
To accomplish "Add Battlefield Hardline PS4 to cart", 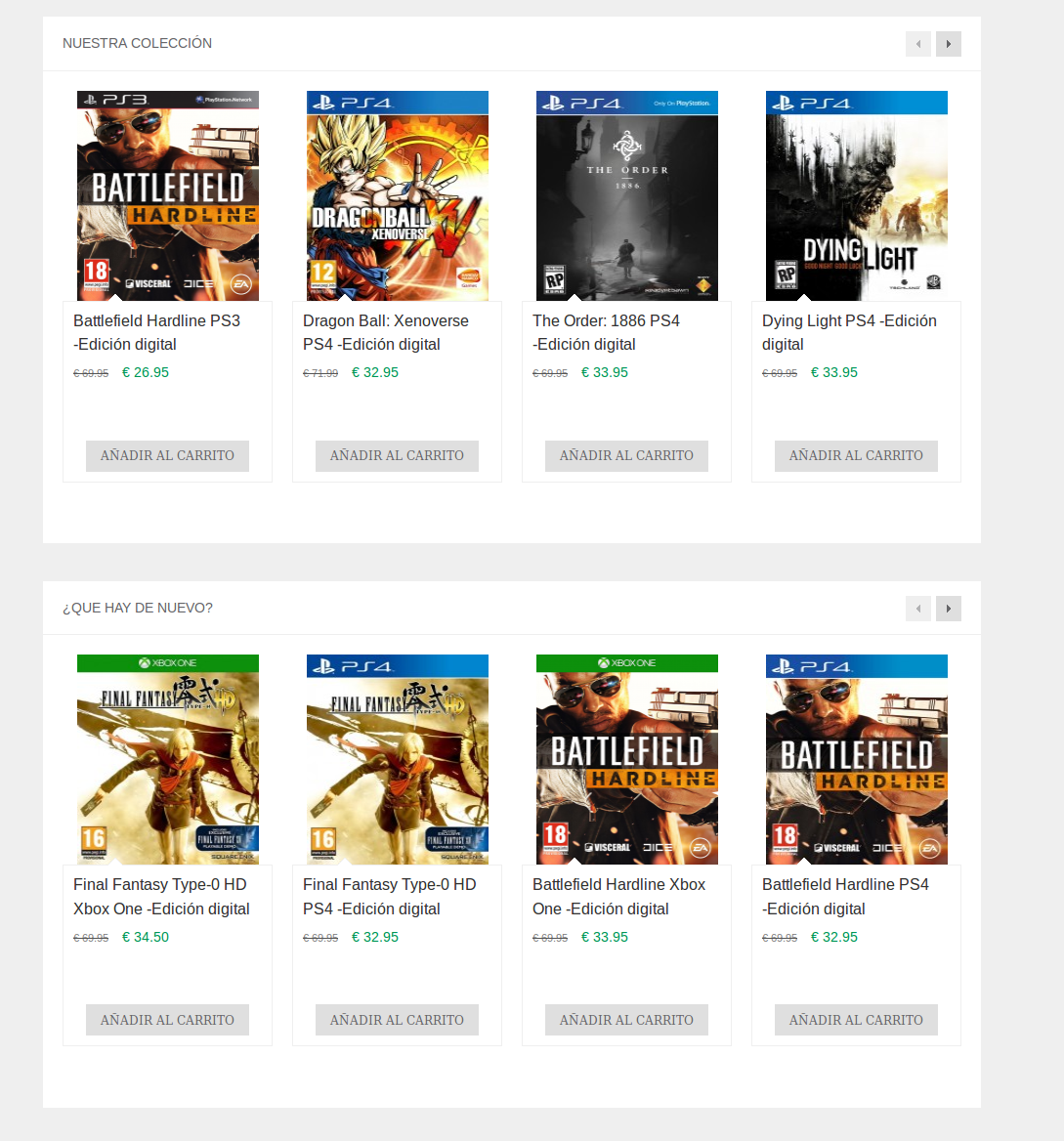I will (856, 1020).
